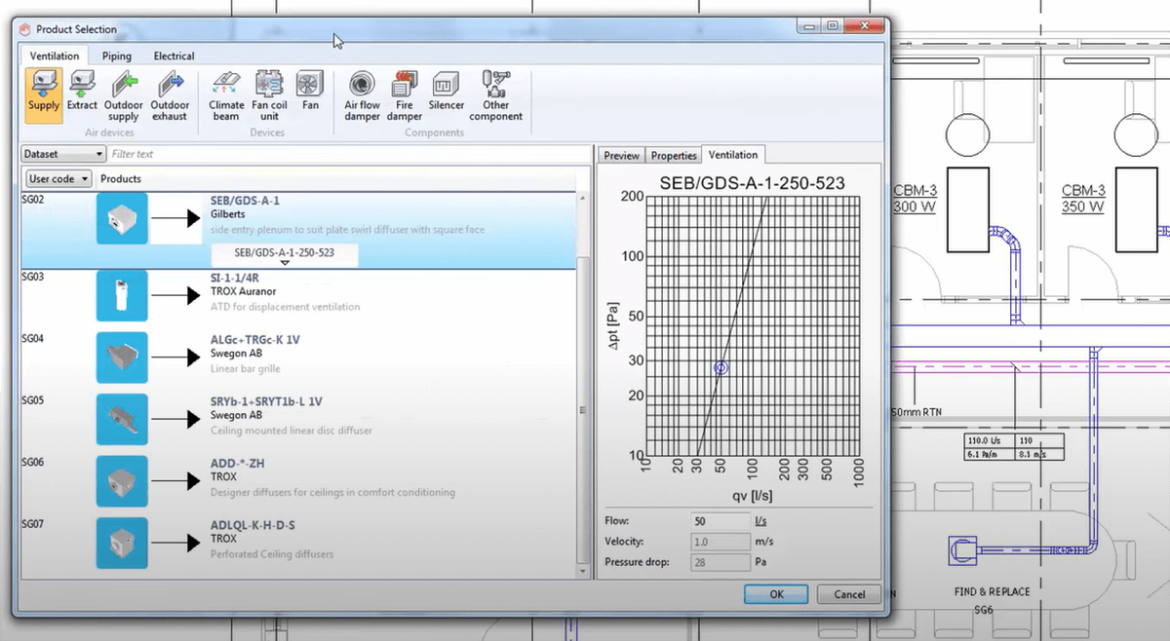
Task: Pick the Fan device icon
Action: click(310, 90)
